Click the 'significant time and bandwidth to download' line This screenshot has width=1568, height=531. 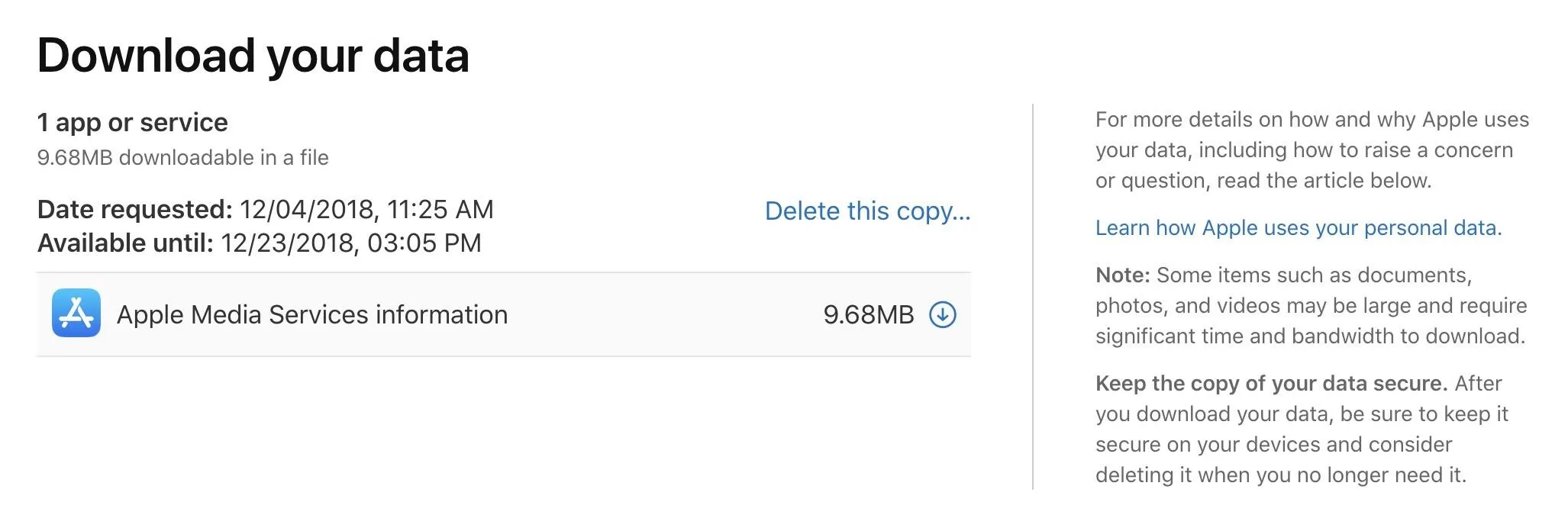[x=1310, y=336]
